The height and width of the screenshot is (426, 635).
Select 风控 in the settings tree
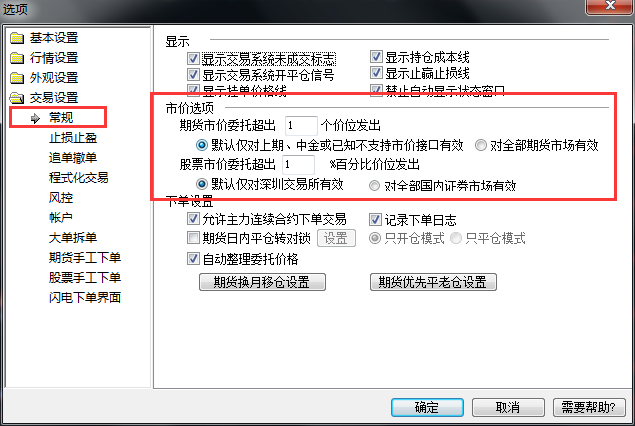click(x=61, y=197)
